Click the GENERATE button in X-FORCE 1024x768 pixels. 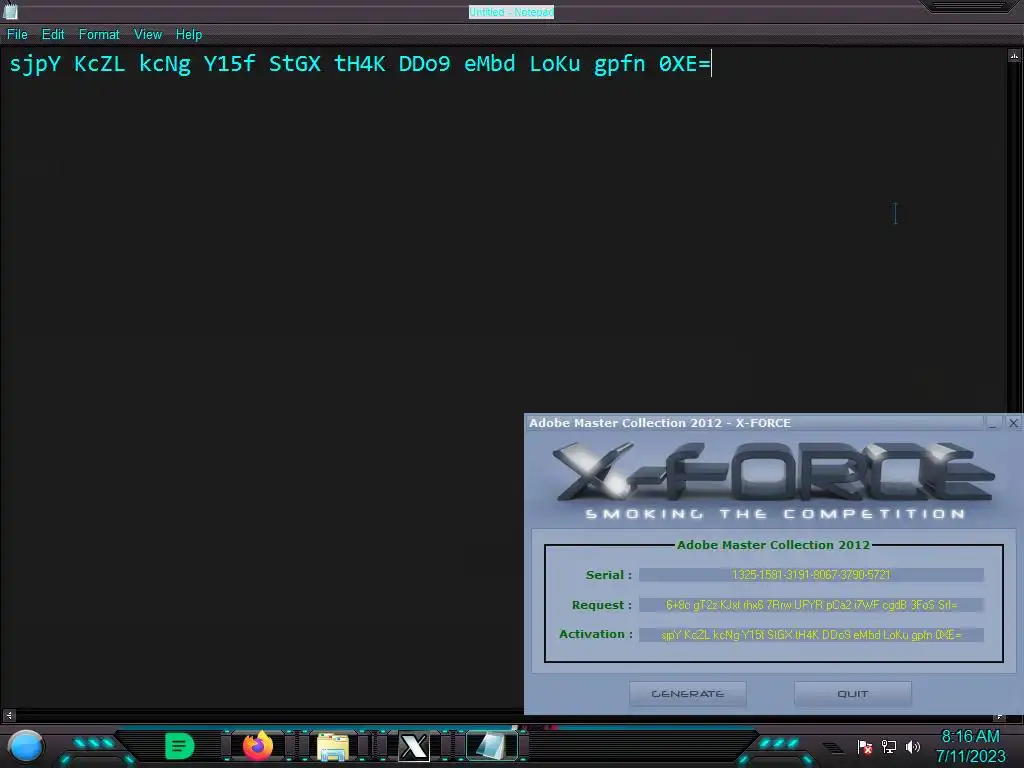click(x=688, y=694)
